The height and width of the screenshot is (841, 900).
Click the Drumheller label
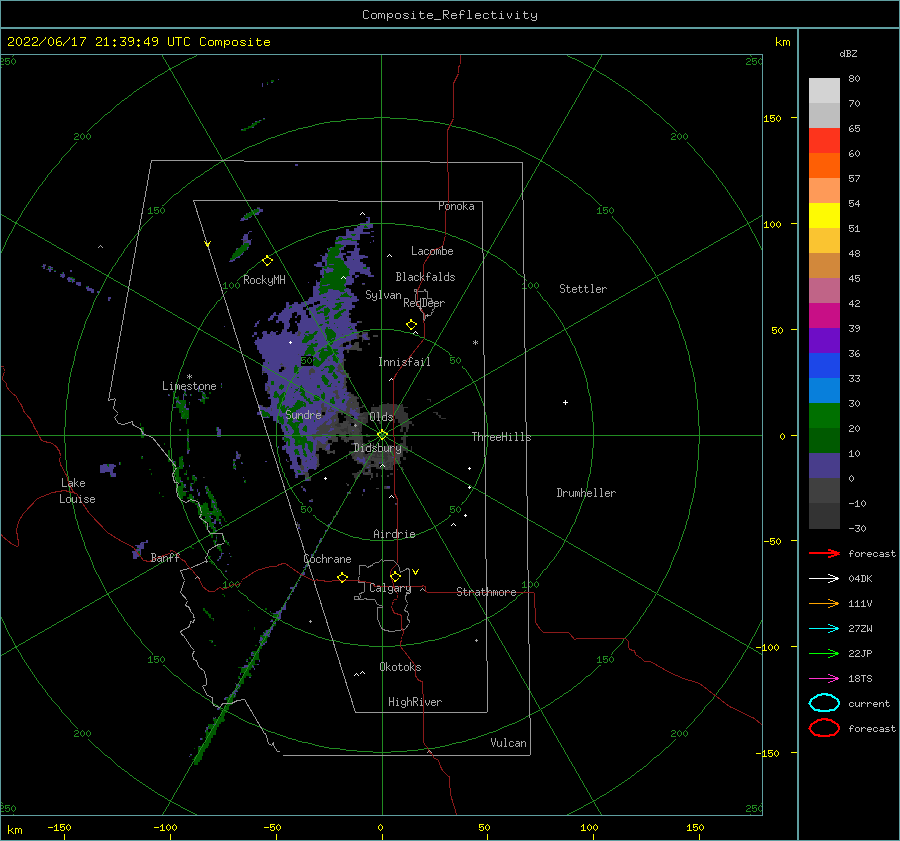[586, 493]
